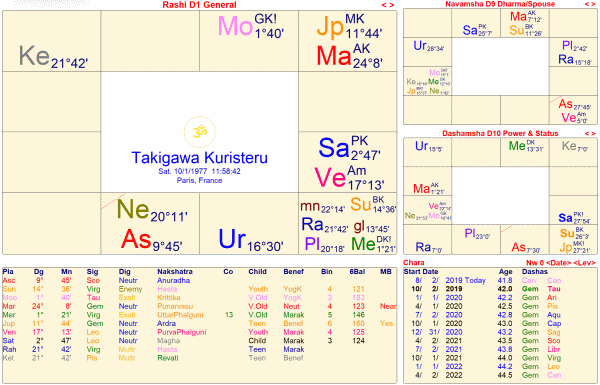
Task: Click the Nakshatra column header
Action: (175, 272)
